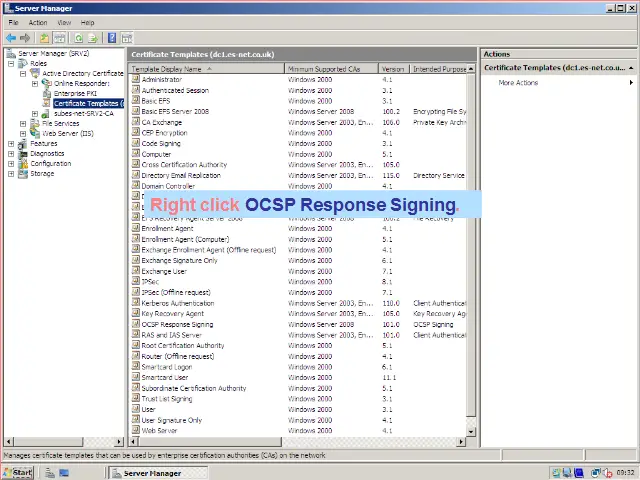Expand the Configuration tree node

point(11,164)
